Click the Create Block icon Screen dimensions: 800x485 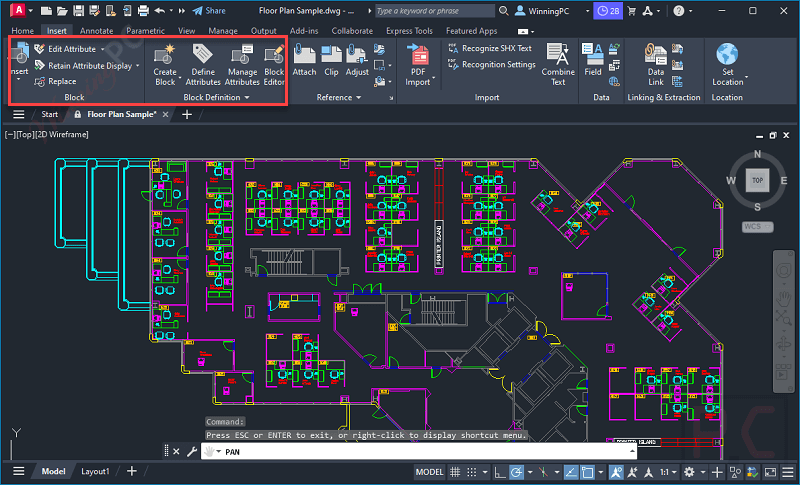[165, 55]
